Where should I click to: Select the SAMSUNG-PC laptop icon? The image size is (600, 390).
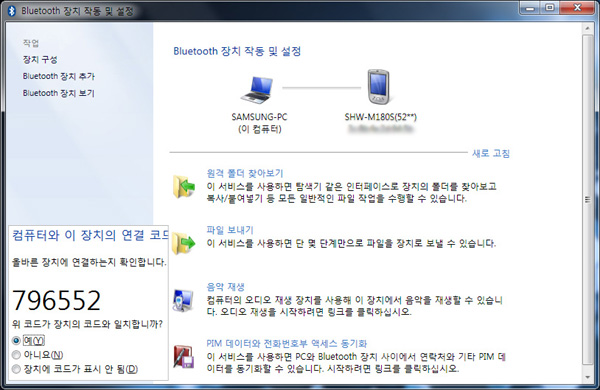pyautogui.click(x=258, y=90)
